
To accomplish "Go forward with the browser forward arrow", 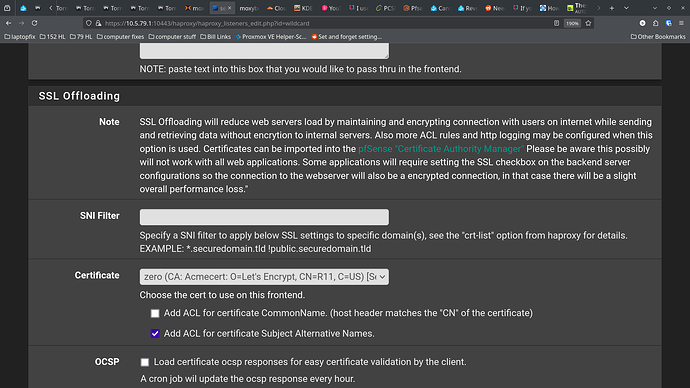I will pyautogui.click(x=21, y=23).
